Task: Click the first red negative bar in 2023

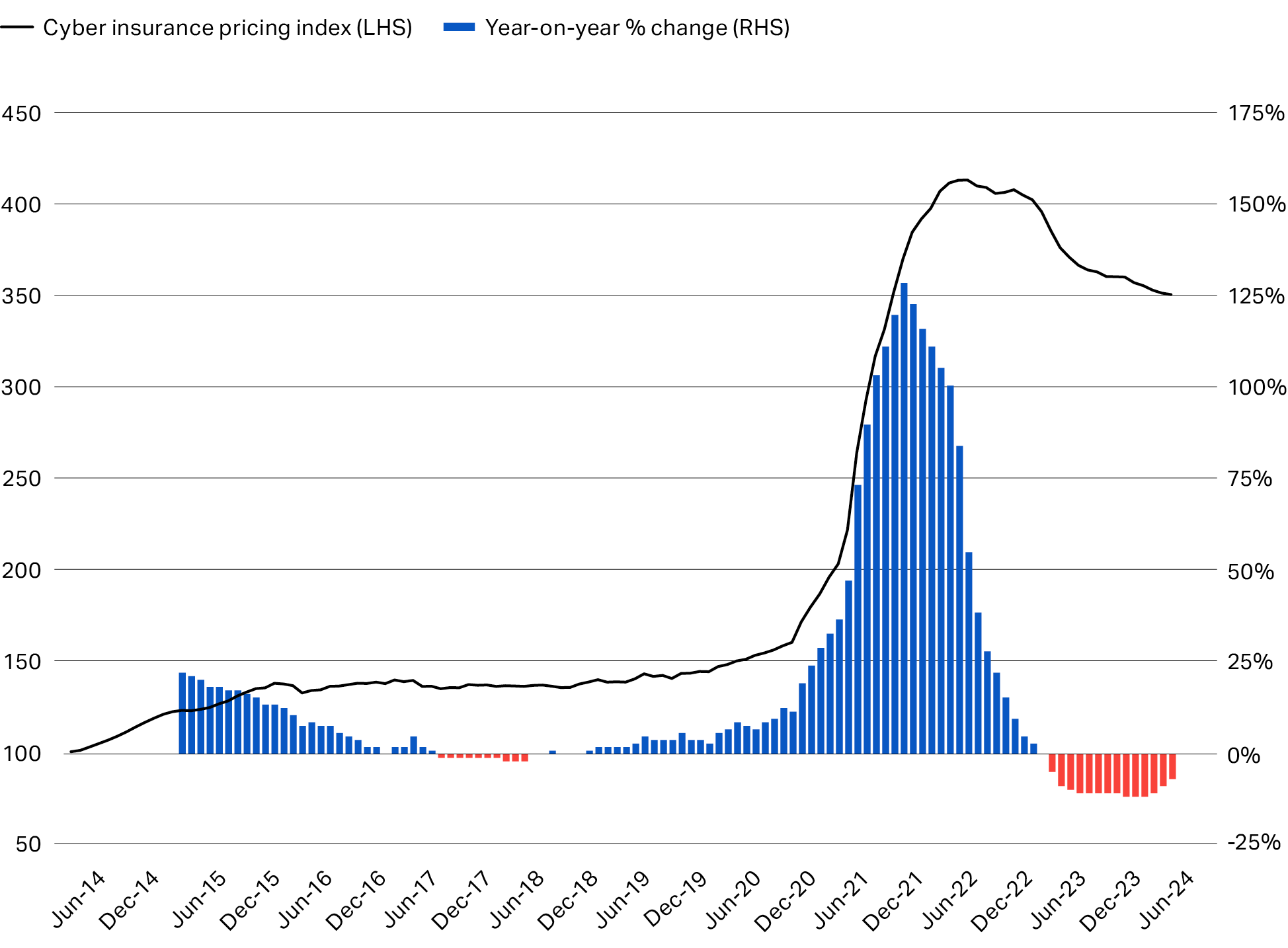Action: click(1052, 763)
